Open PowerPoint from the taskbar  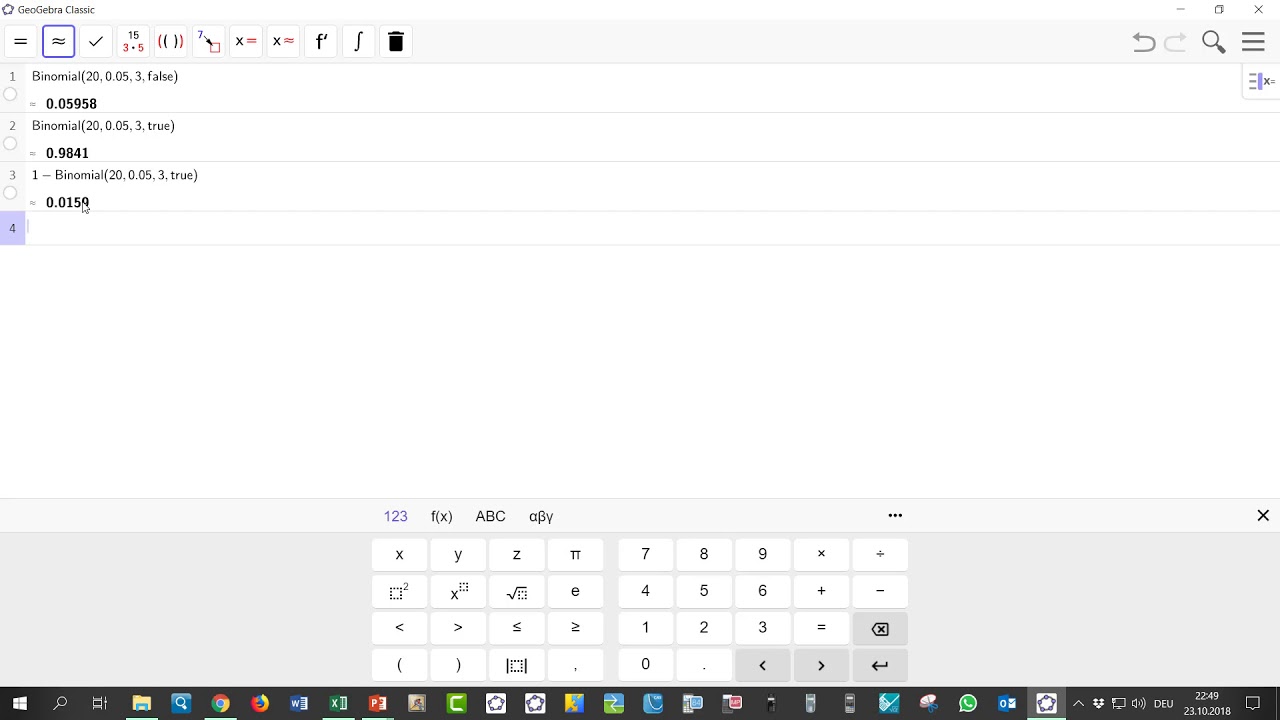pyautogui.click(x=378, y=703)
